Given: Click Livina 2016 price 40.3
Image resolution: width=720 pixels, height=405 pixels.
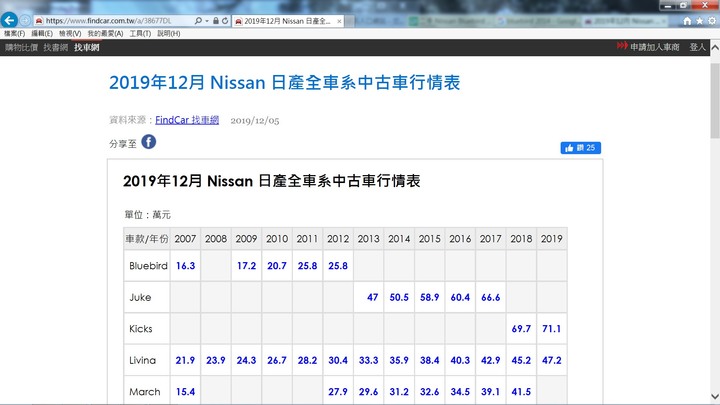Looking at the screenshot, I should click(460, 360).
